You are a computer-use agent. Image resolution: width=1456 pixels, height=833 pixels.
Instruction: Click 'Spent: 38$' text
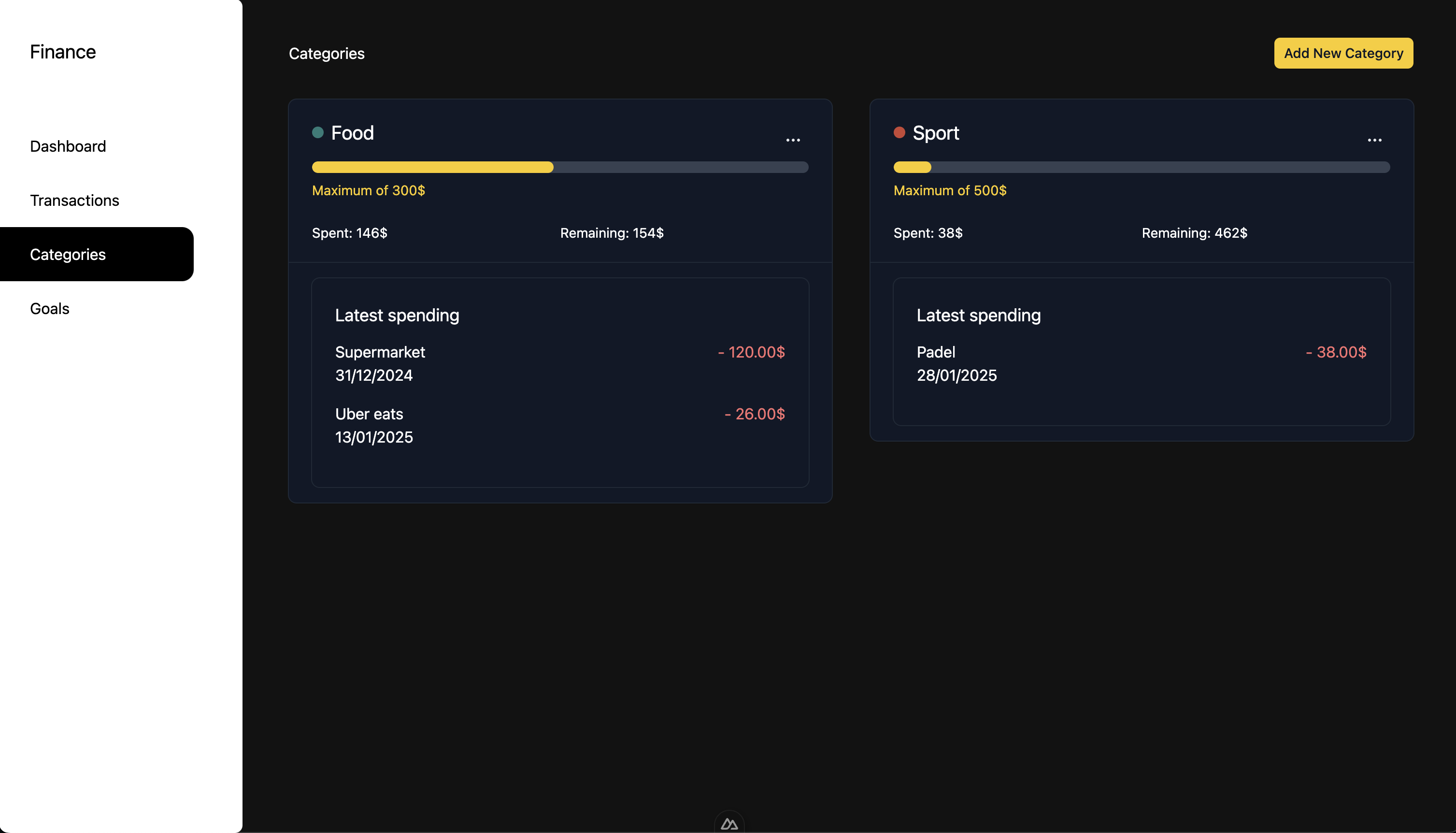[x=928, y=233]
